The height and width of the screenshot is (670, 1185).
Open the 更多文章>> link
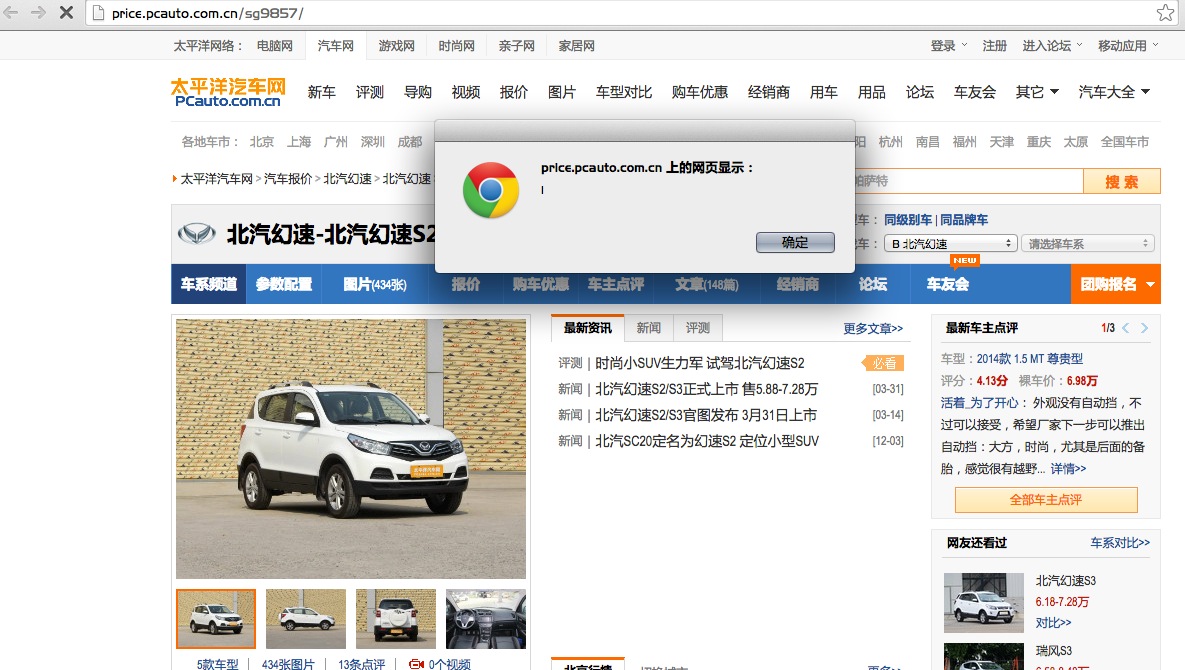tap(873, 329)
